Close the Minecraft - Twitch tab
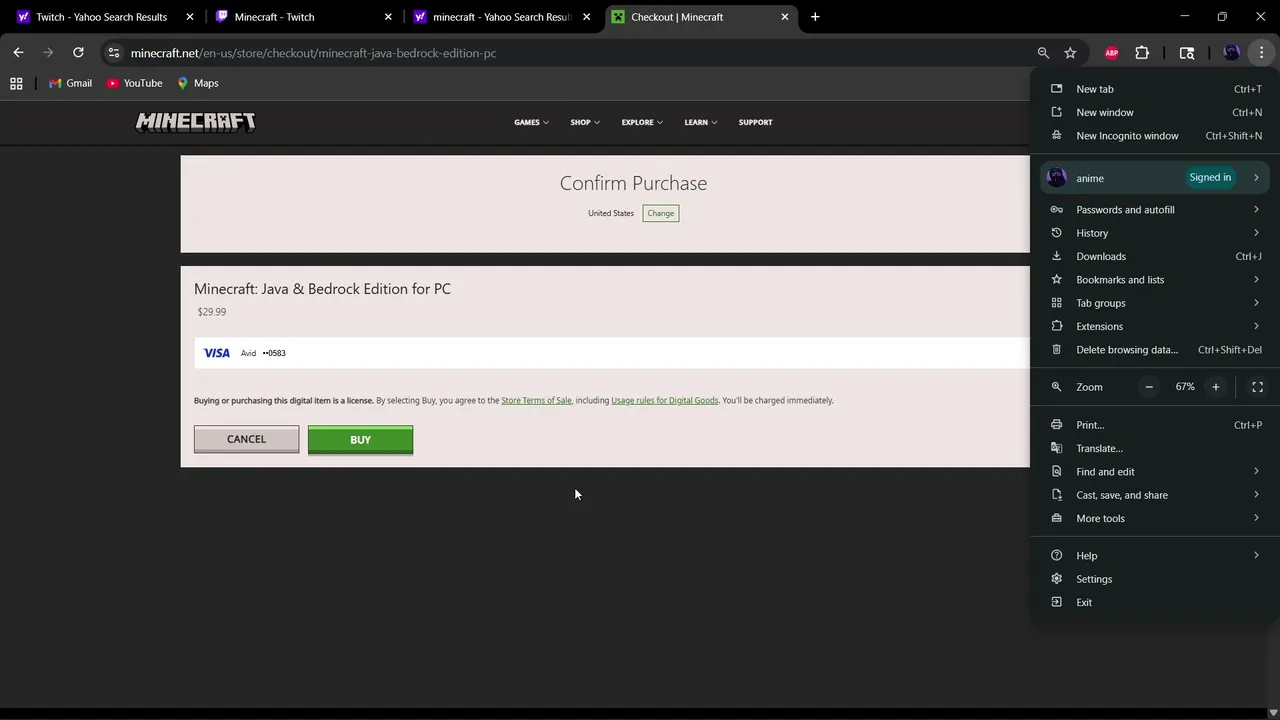 click(x=388, y=17)
